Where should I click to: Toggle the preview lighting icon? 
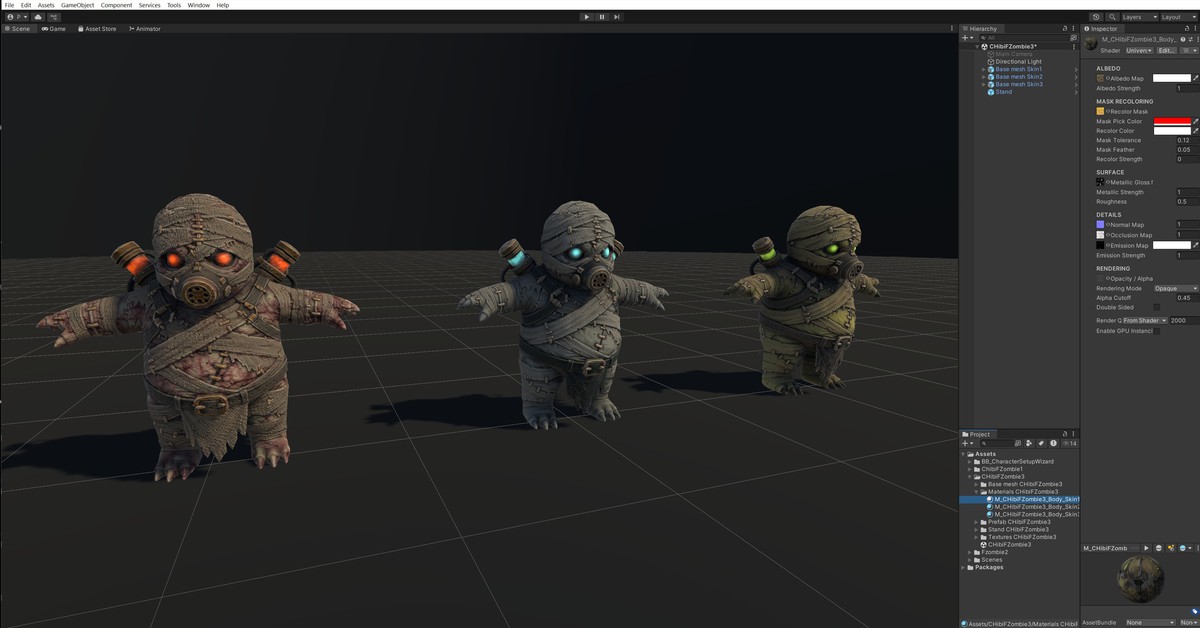coord(1171,548)
